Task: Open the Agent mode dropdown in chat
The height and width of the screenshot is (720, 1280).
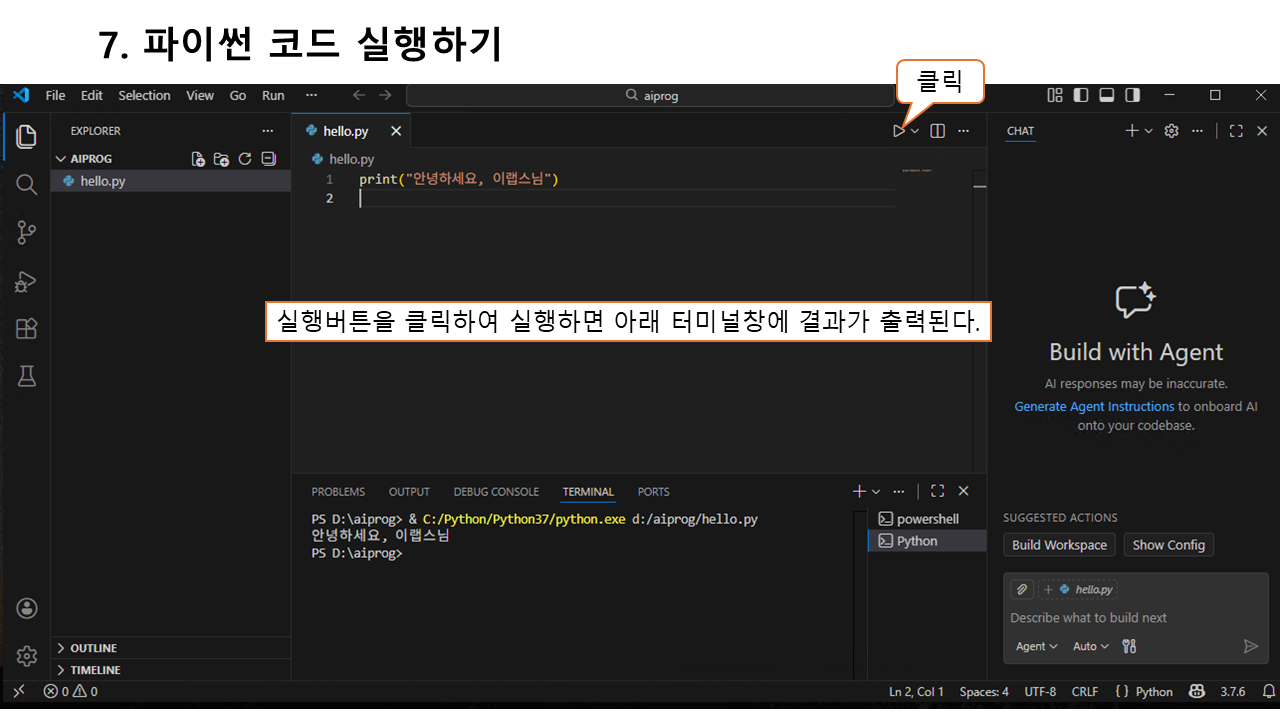Action: pos(1036,646)
